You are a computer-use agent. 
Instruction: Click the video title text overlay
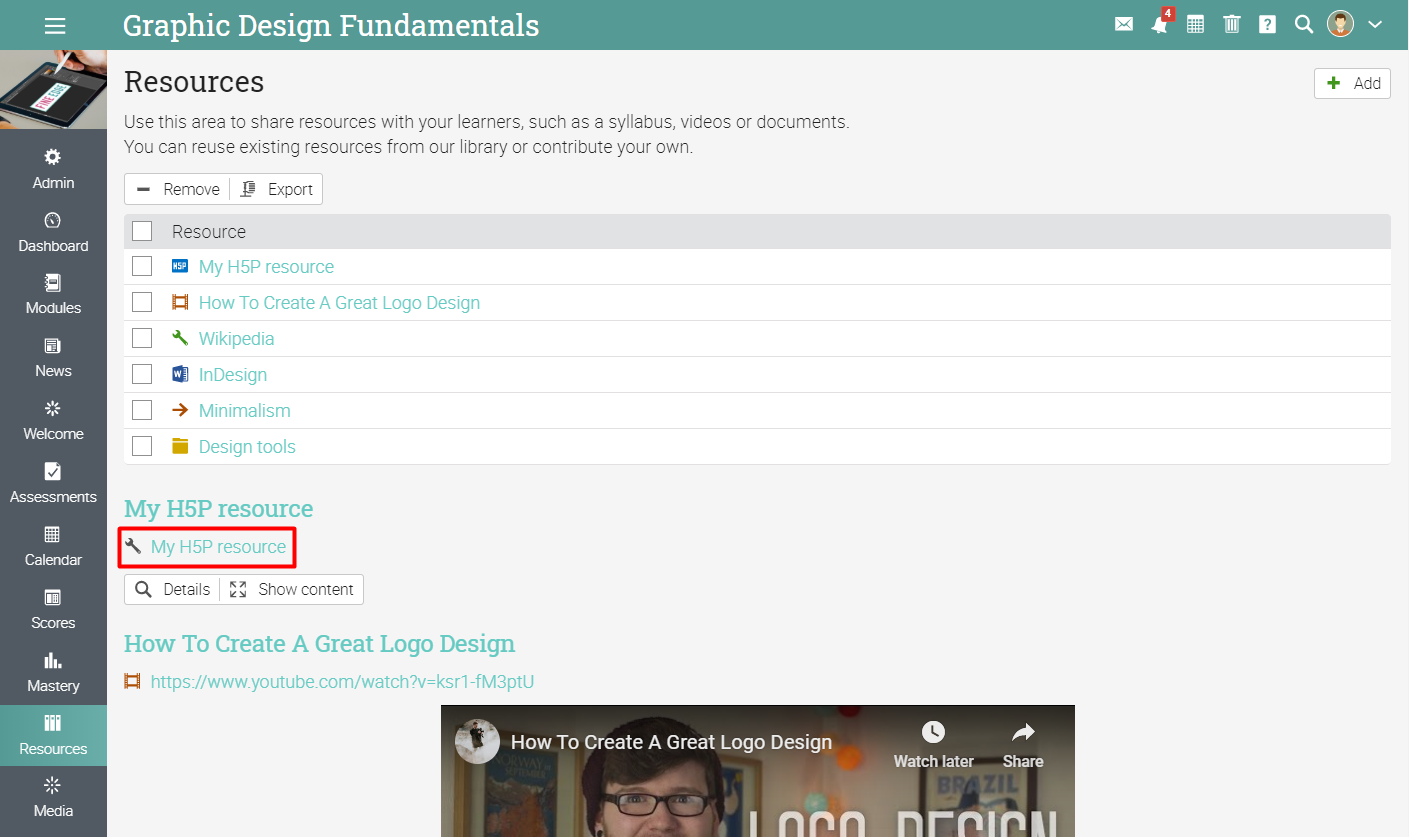tap(671, 742)
